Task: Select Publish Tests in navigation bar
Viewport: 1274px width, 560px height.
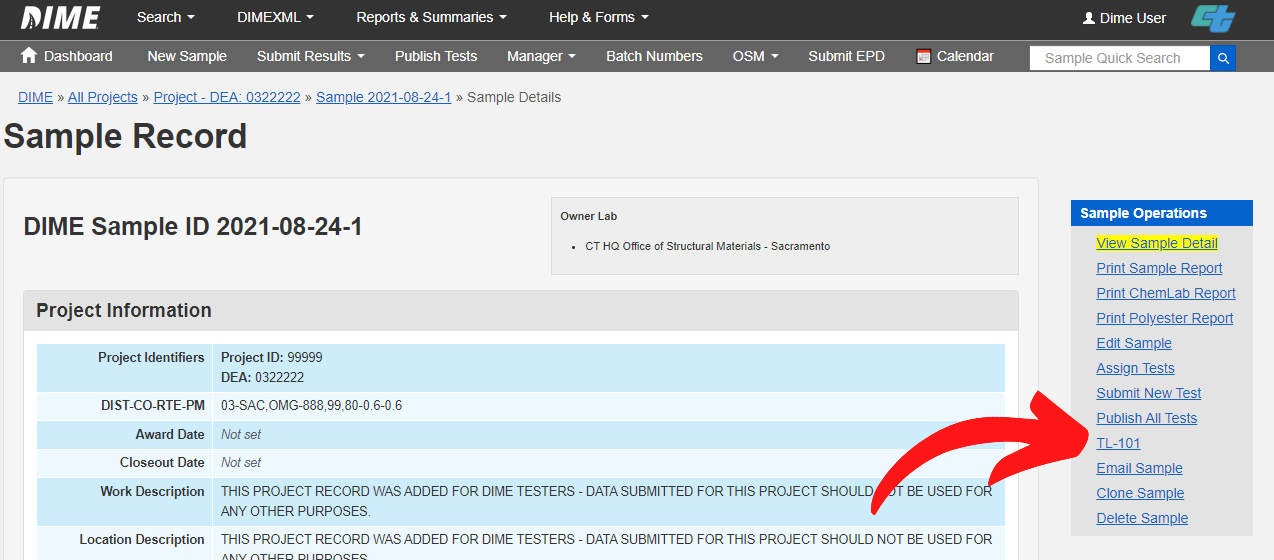Action: click(x=436, y=56)
